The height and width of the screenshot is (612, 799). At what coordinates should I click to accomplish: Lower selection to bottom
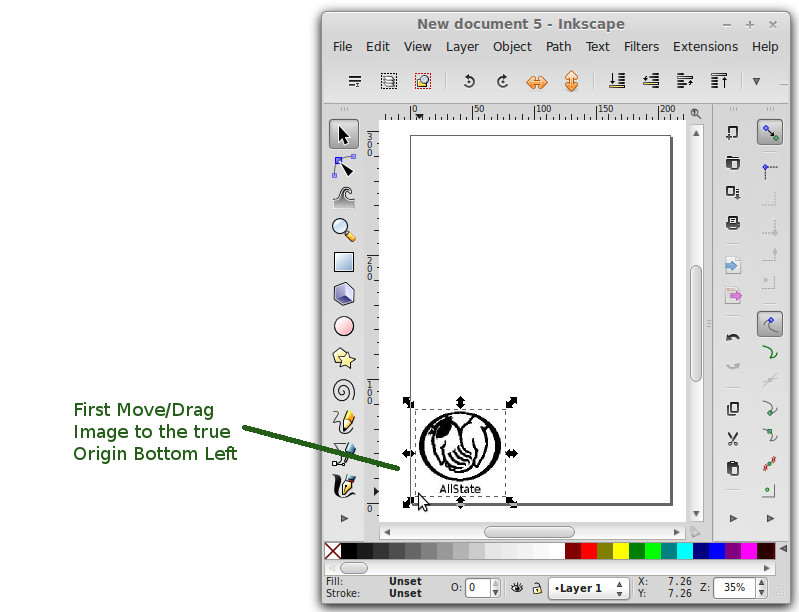coord(617,81)
